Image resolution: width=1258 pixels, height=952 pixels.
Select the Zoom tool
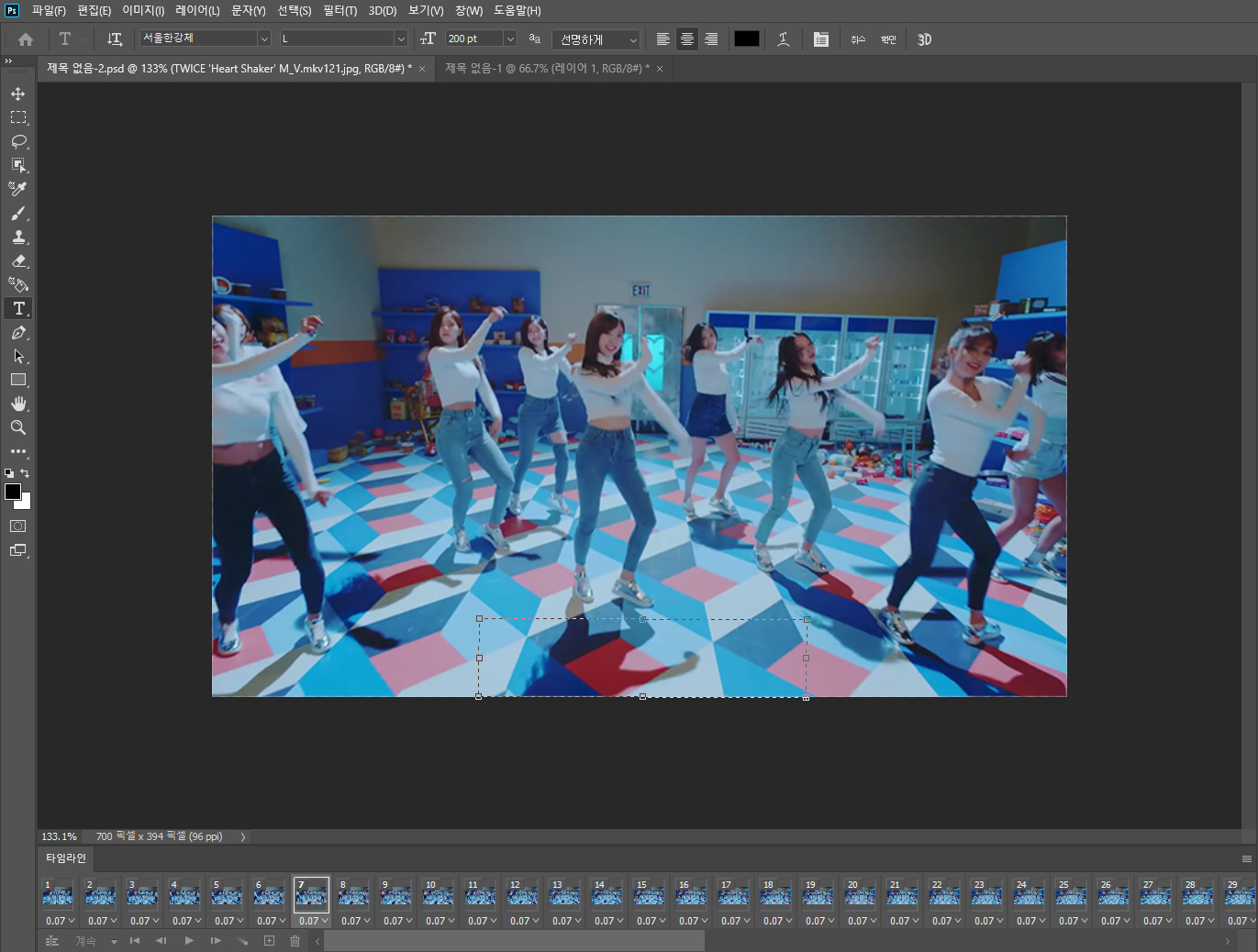click(x=18, y=427)
